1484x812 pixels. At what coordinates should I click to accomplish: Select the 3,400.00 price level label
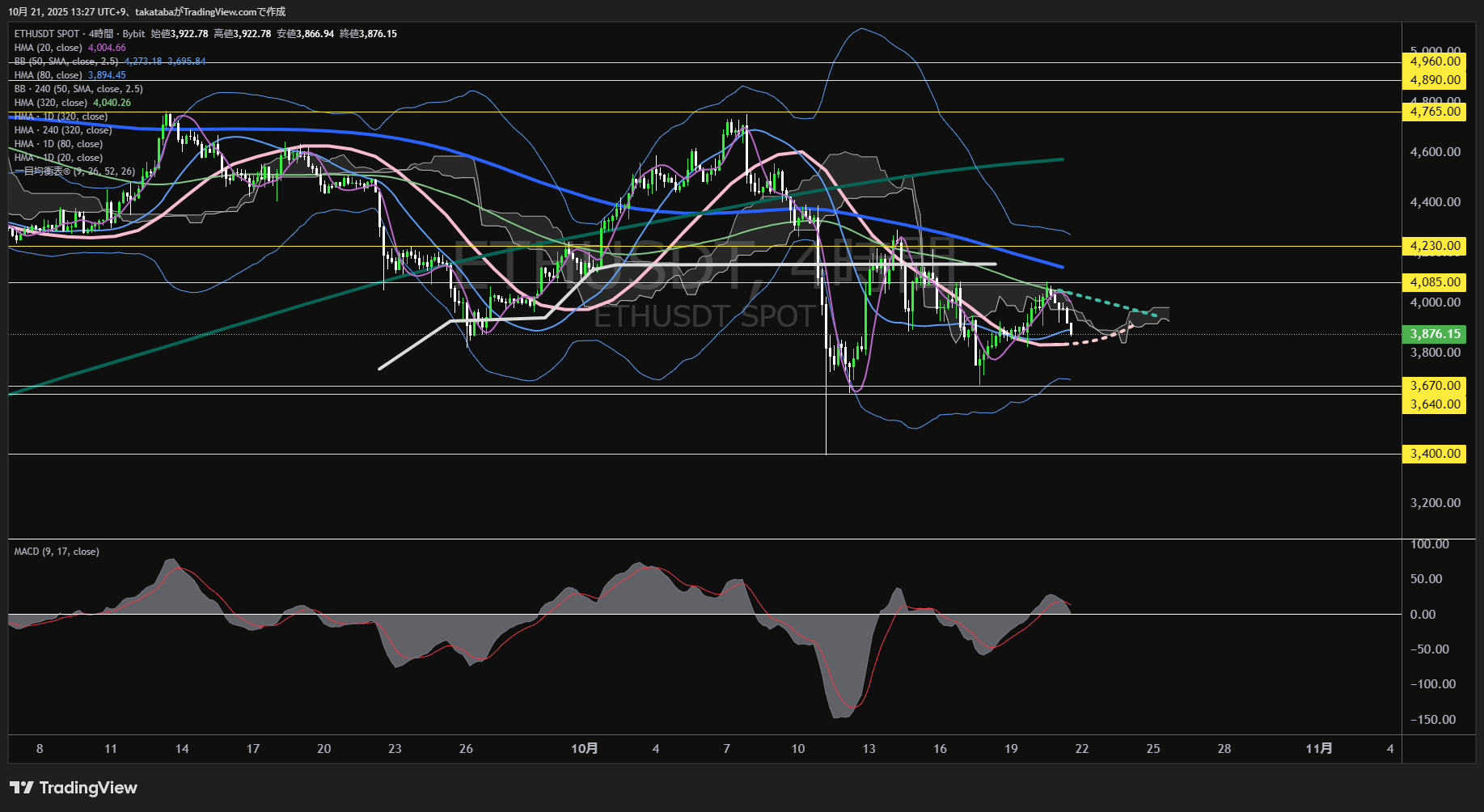(x=1435, y=454)
